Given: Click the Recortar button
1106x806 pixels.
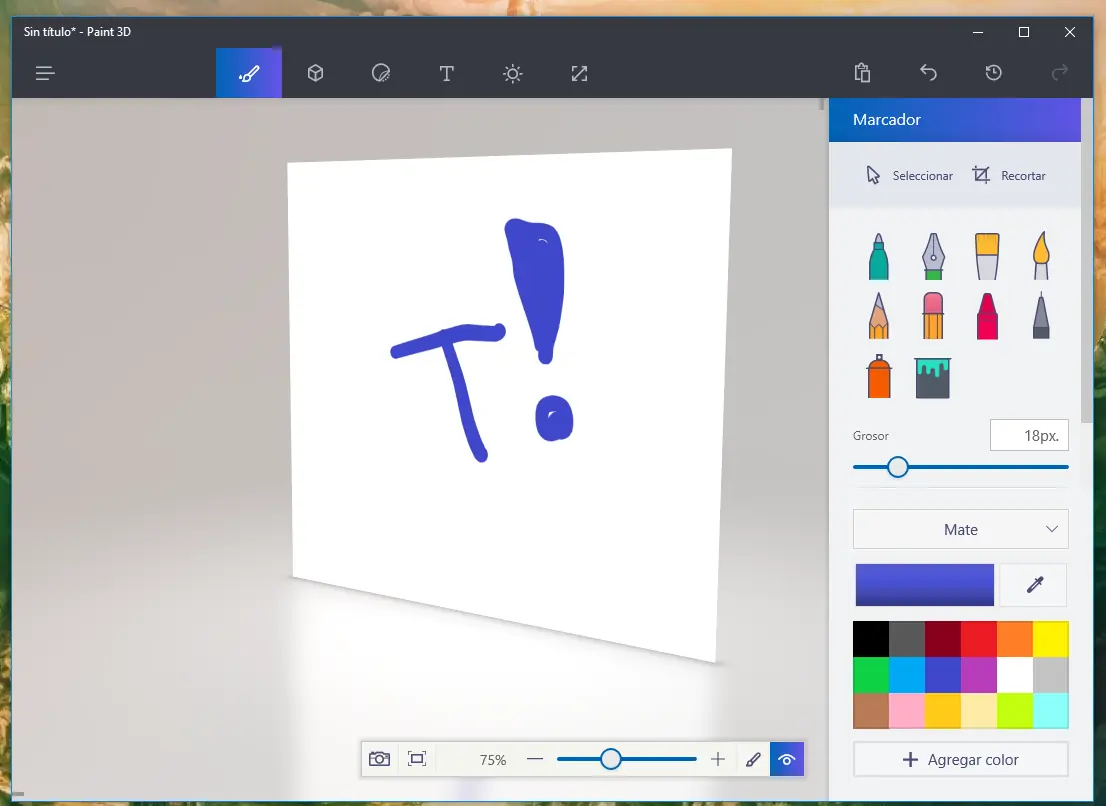Looking at the screenshot, I should coord(1009,175).
